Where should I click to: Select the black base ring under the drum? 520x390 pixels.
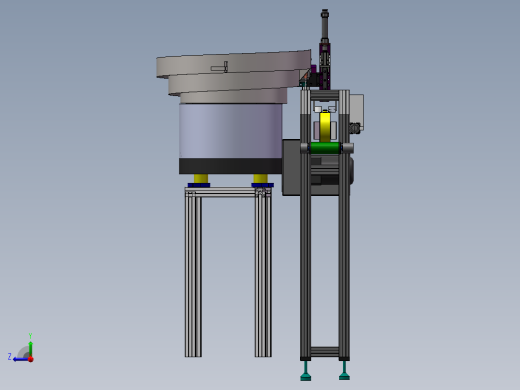coord(231,166)
